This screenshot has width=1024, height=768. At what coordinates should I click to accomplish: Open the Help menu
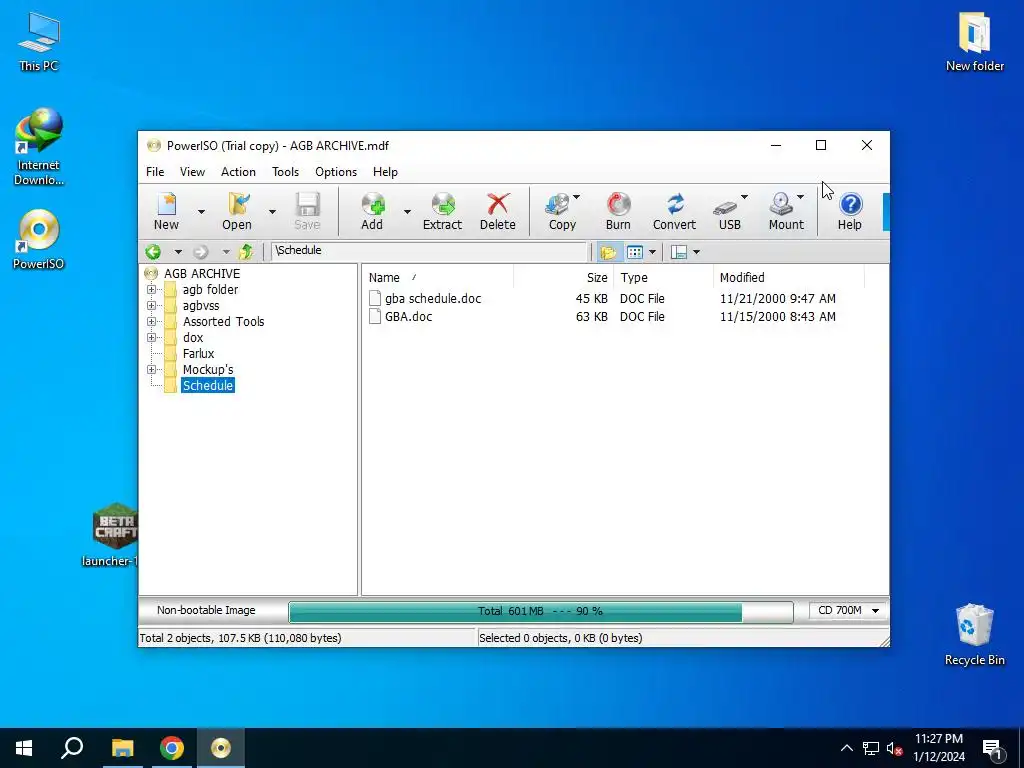pos(385,172)
